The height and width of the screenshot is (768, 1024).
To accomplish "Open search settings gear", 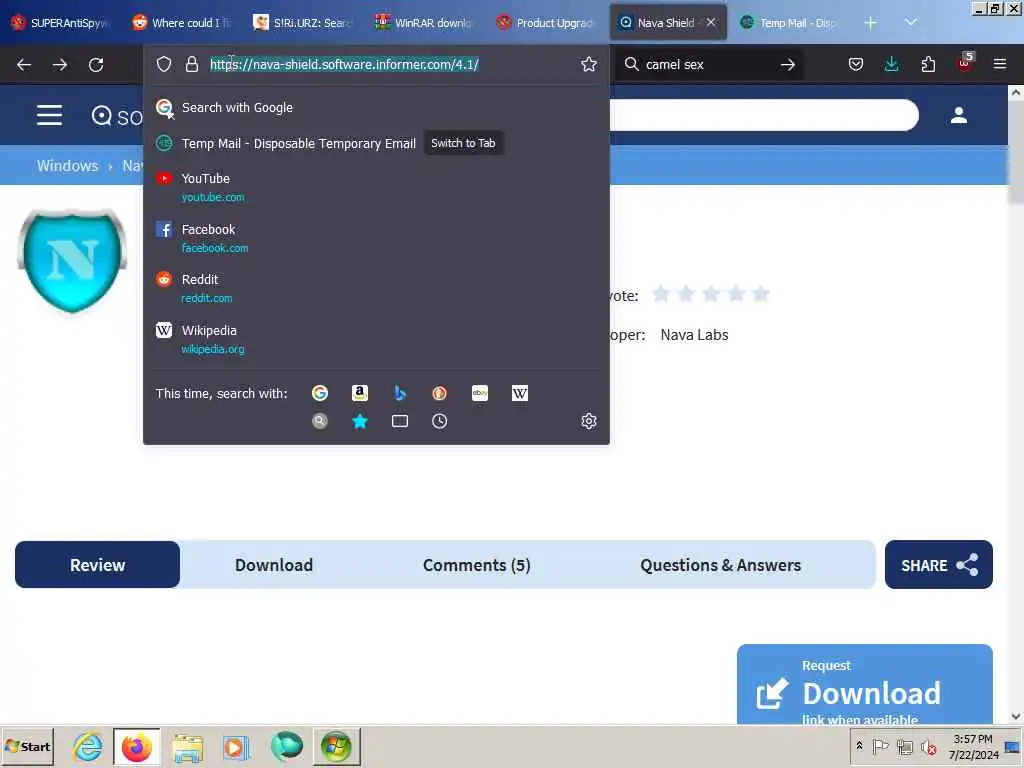I will tap(588, 421).
